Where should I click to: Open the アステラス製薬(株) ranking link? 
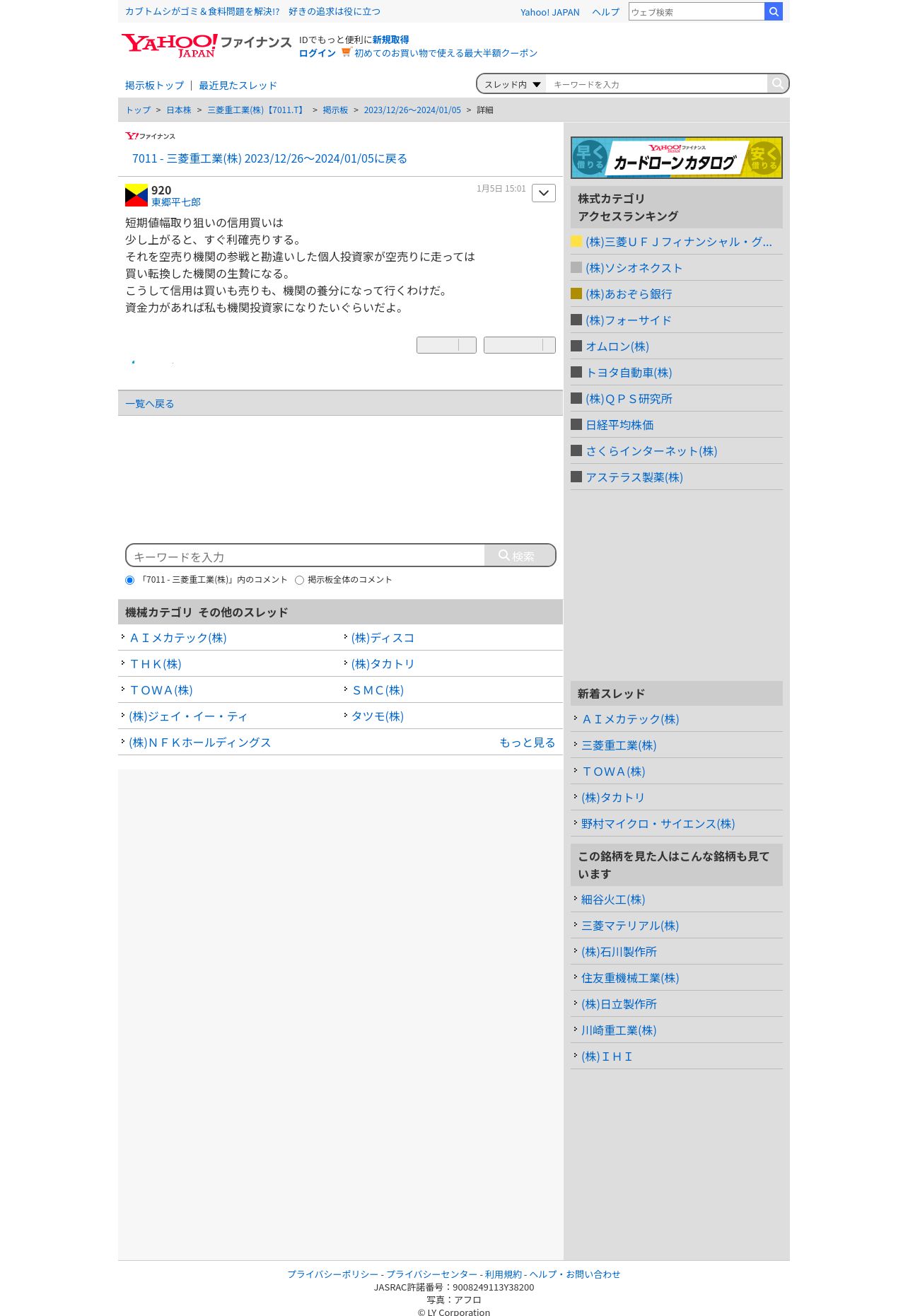pyautogui.click(x=634, y=477)
